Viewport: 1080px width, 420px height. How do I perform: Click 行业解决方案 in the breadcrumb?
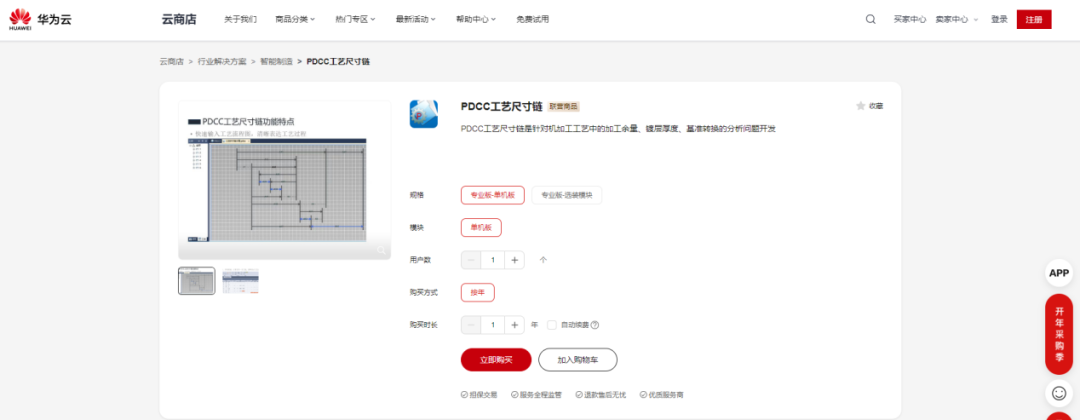[x=222, y=61]
